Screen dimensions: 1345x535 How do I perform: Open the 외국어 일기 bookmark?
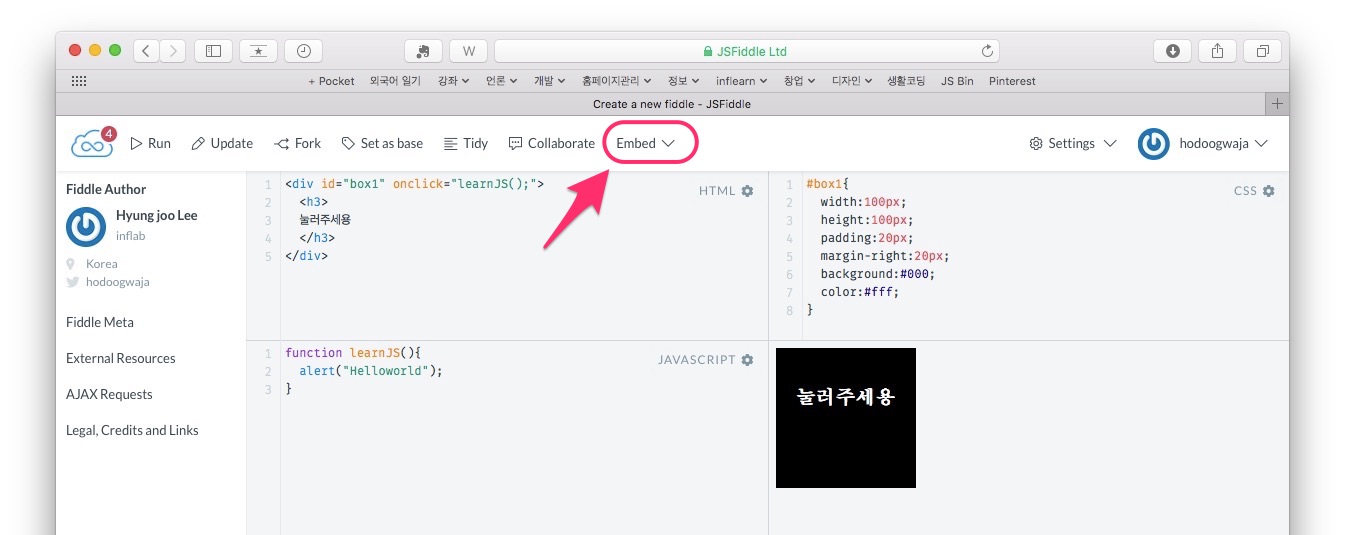pos(397,81)
